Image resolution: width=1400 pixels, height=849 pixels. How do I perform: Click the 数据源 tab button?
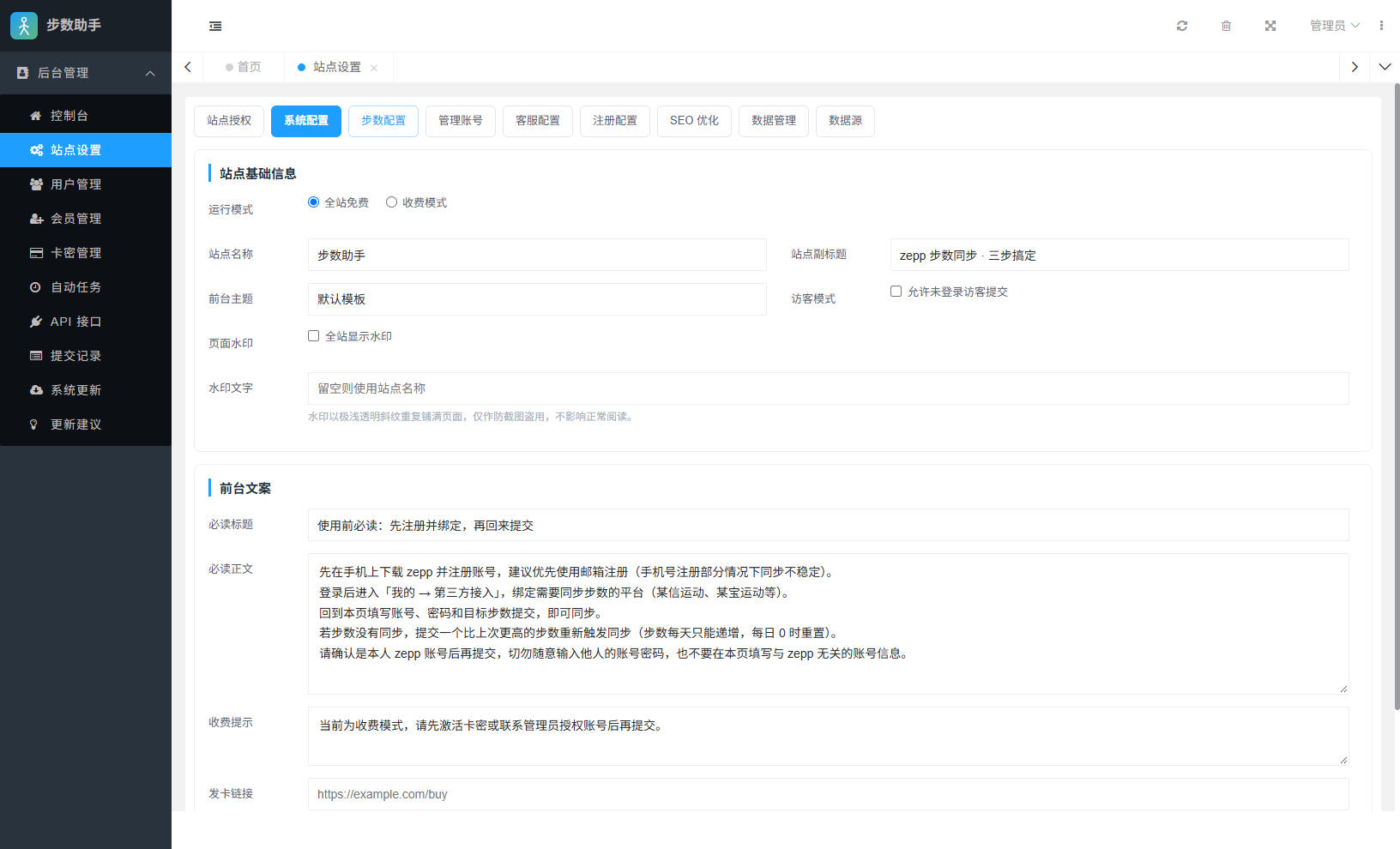click(x=845, y=121)
